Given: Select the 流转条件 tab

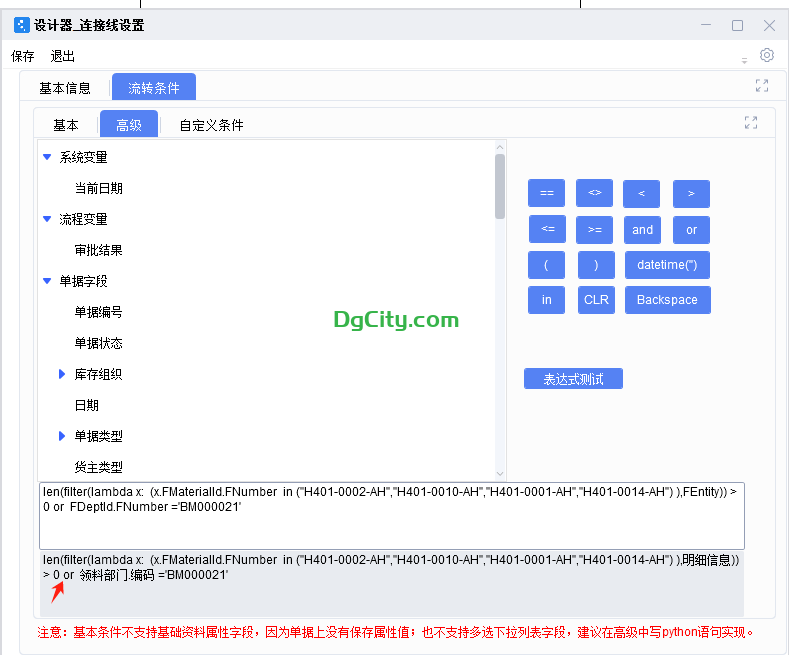Looking at the screenshot, I should 154,88.
